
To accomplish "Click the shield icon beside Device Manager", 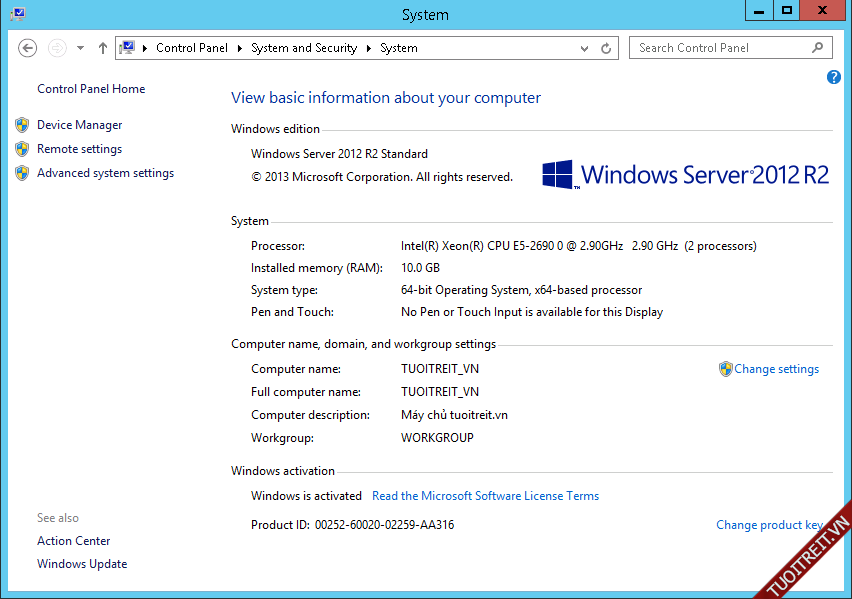I will point(22,125).
